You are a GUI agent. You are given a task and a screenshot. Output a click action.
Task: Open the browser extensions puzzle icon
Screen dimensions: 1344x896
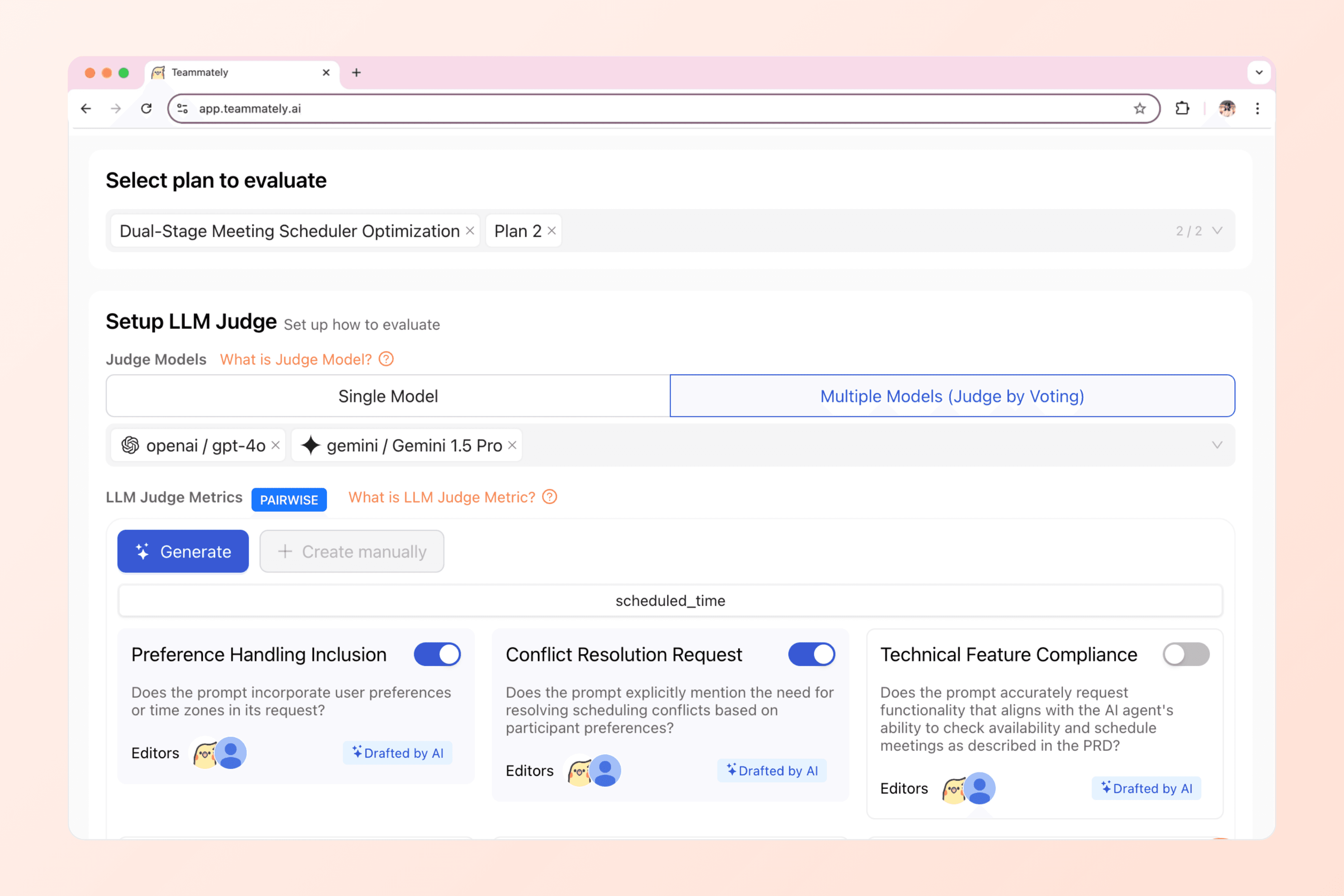[x=1182, y=109]
